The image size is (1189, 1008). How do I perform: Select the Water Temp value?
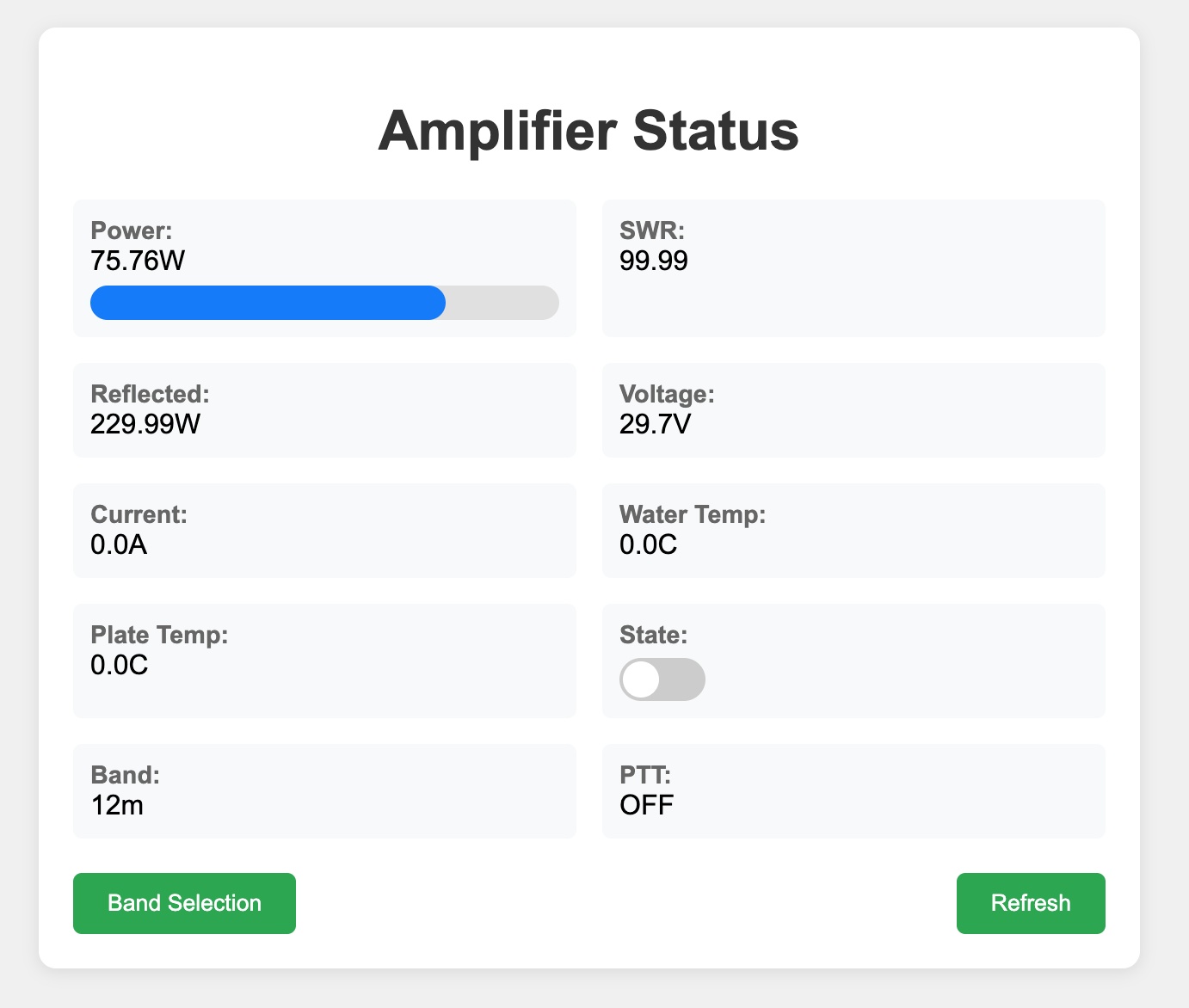coord(648,544)
